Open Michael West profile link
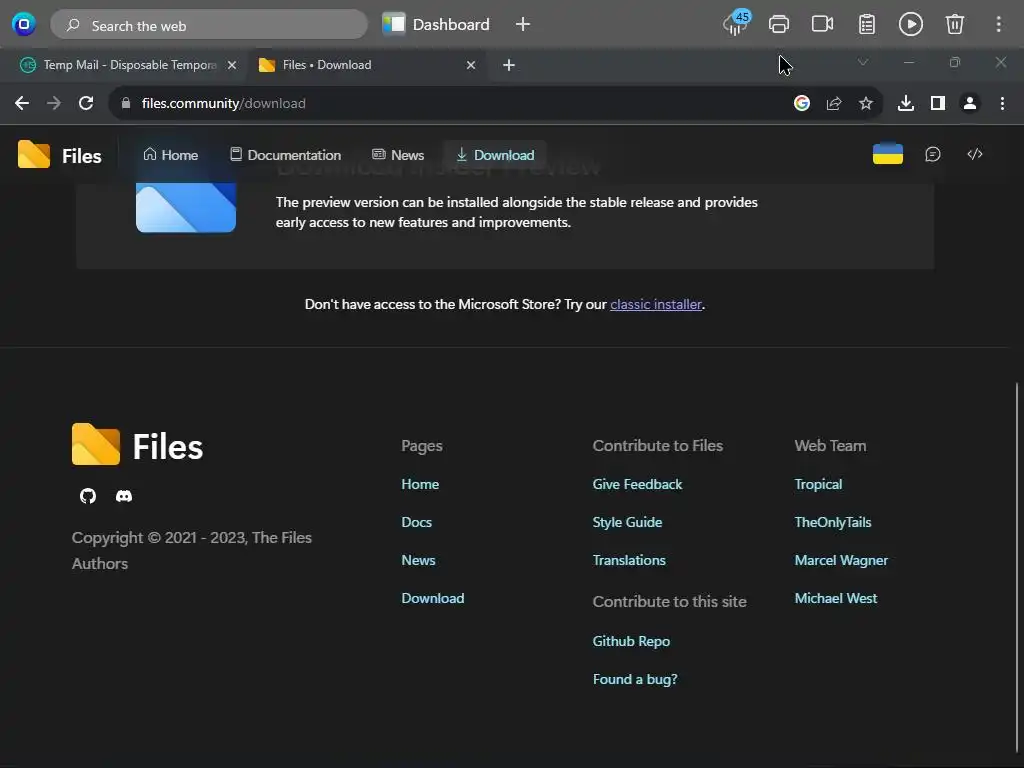Image resolution: width=1024 pixels, height=768 pixels. [835, 598]
